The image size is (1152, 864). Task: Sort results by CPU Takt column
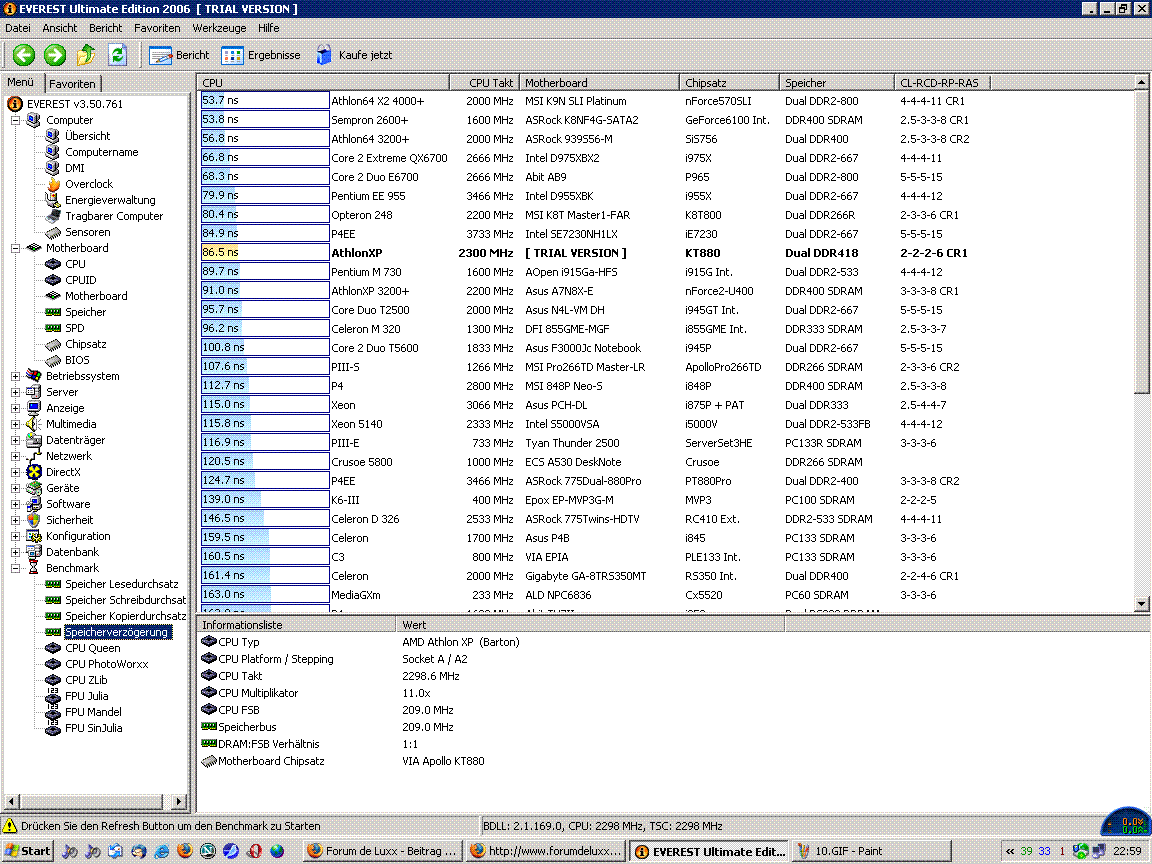coord(483,83)
